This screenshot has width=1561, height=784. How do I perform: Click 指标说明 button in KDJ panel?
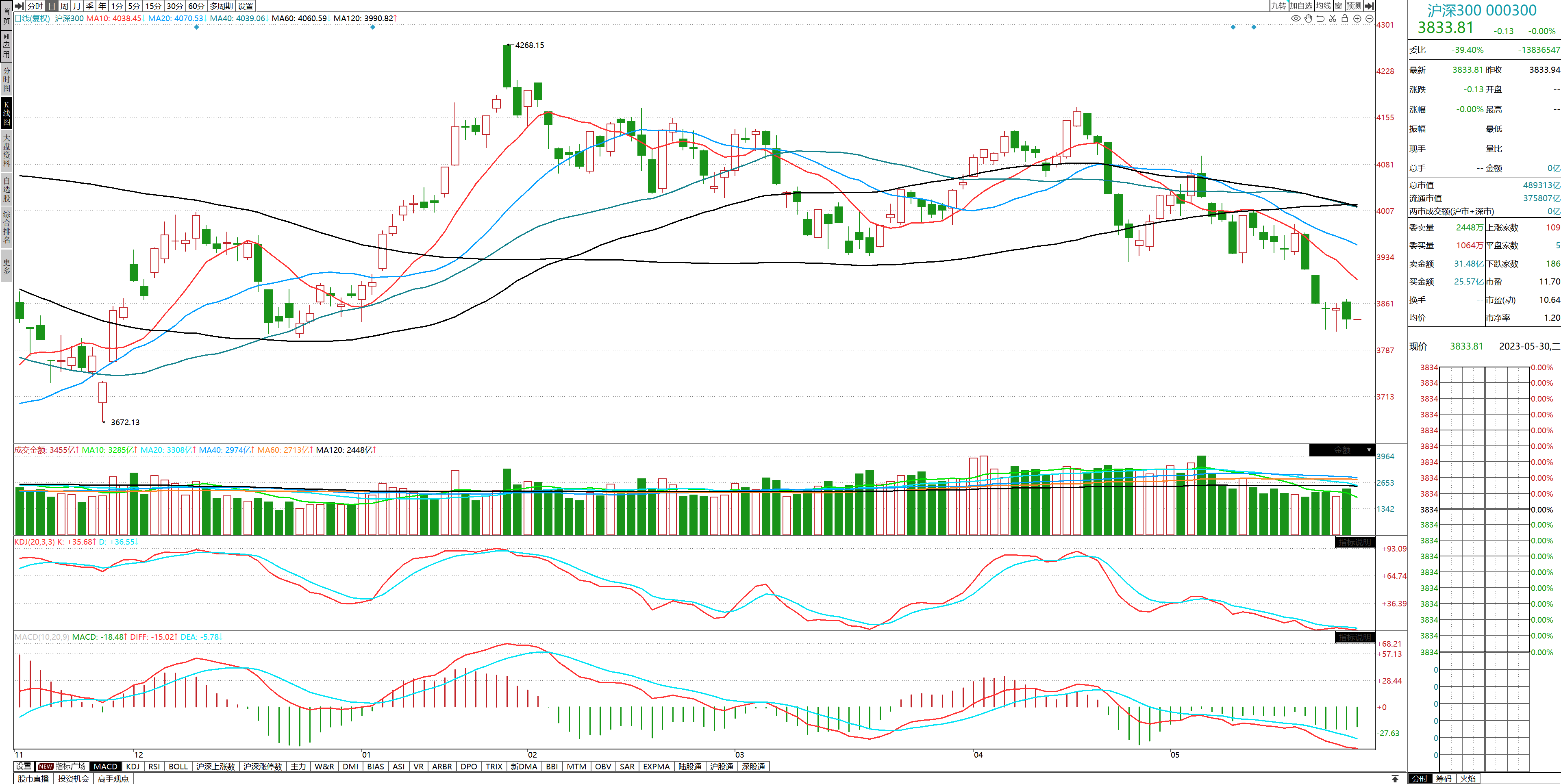(x=1355, y=542)
